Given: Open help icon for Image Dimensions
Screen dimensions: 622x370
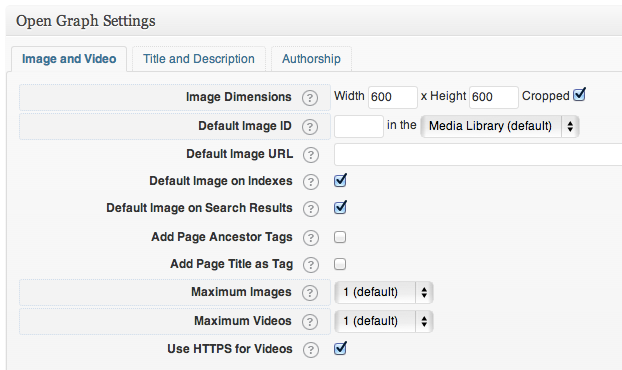Looking at the screenshot, I should pyautogui.click(x=310, y=98).
